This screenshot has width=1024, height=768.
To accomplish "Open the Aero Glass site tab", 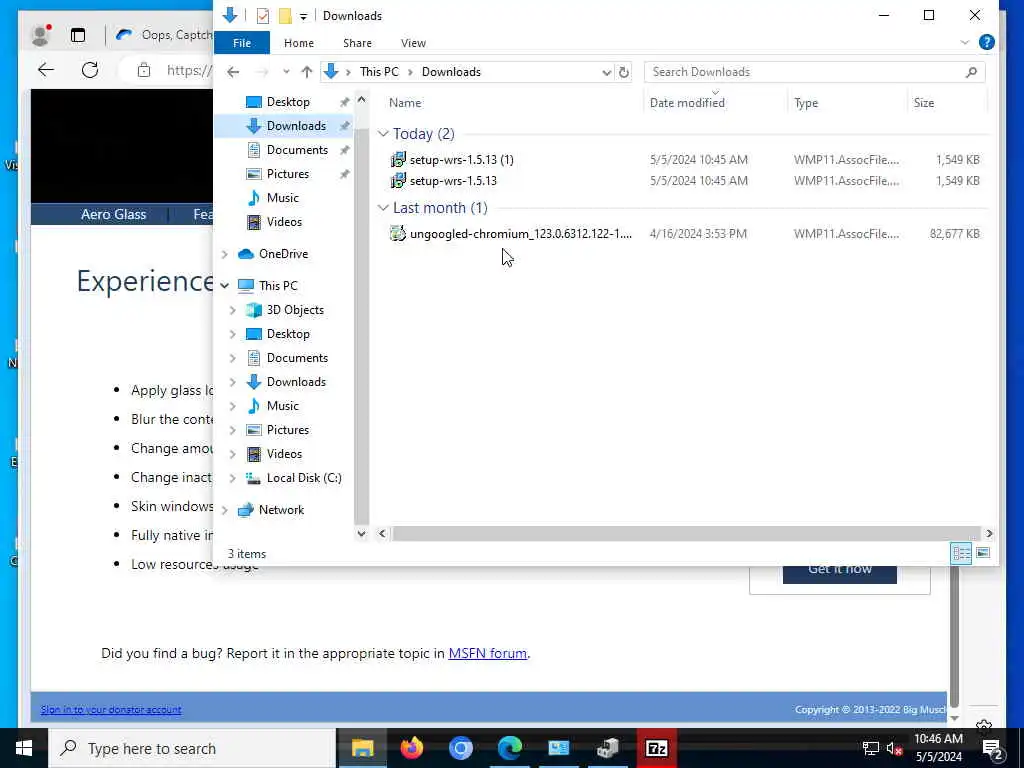I will 113,214.
